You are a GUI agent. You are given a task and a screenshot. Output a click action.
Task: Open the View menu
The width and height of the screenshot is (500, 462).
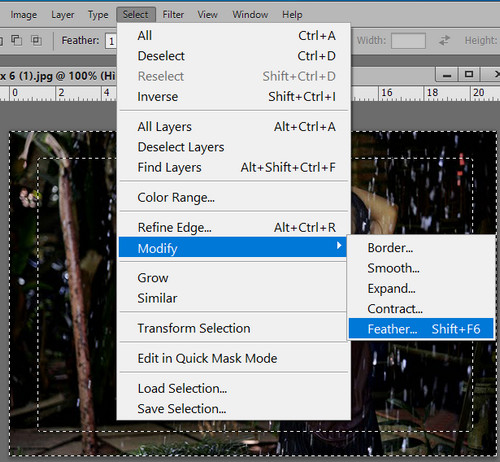coord(207,15)
